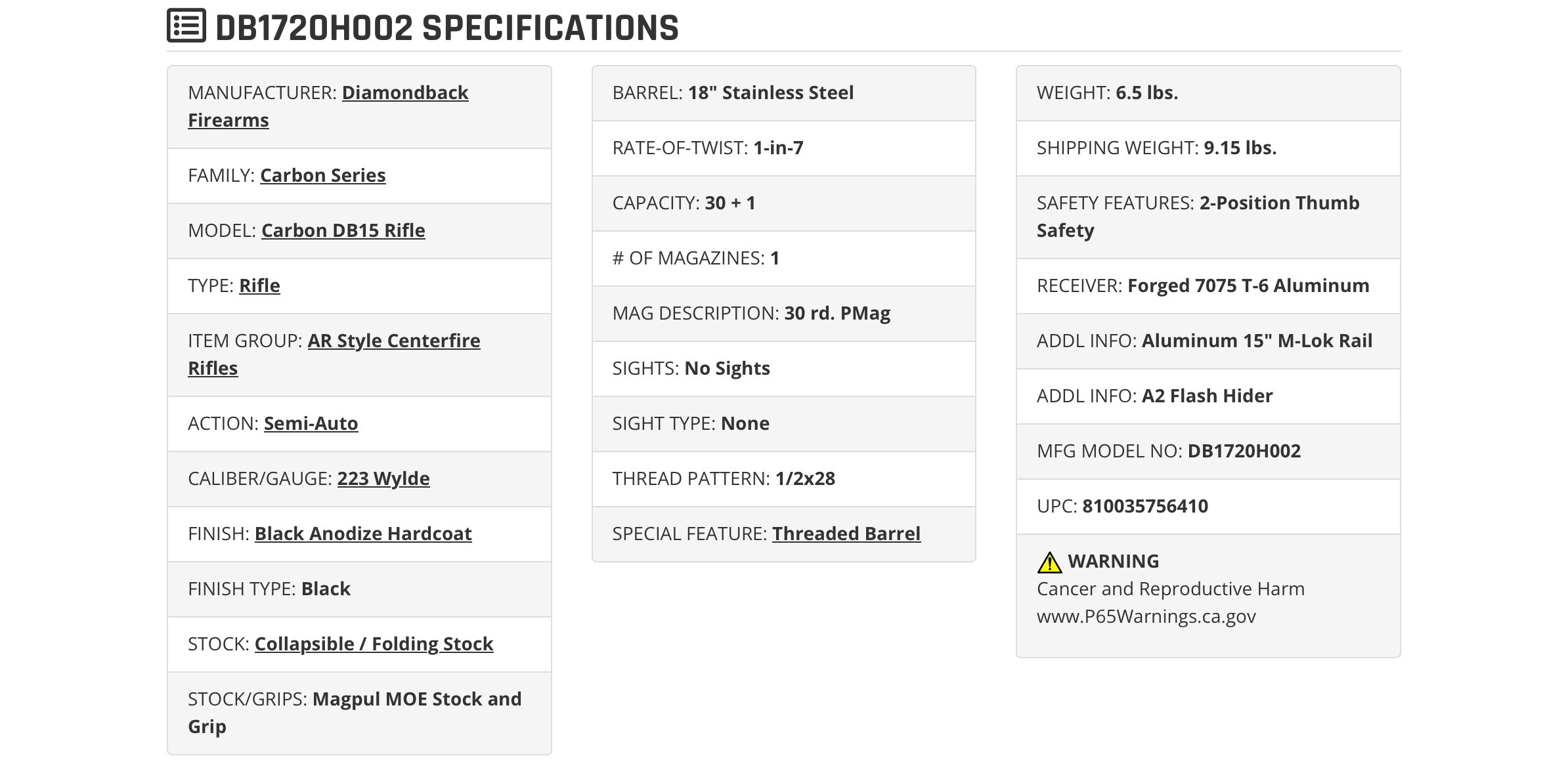Open AR Style Centerfire Rifles item group
Image resolution: width=1568 pixels, height=779 pixels.
tap(334, 354)
